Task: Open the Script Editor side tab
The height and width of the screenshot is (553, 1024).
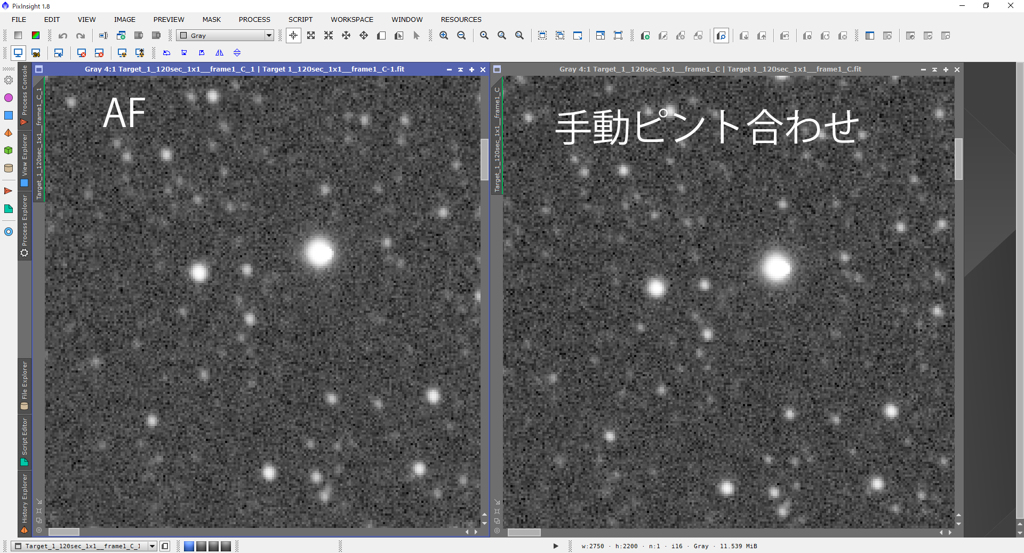Action: [x=24, y=441]
